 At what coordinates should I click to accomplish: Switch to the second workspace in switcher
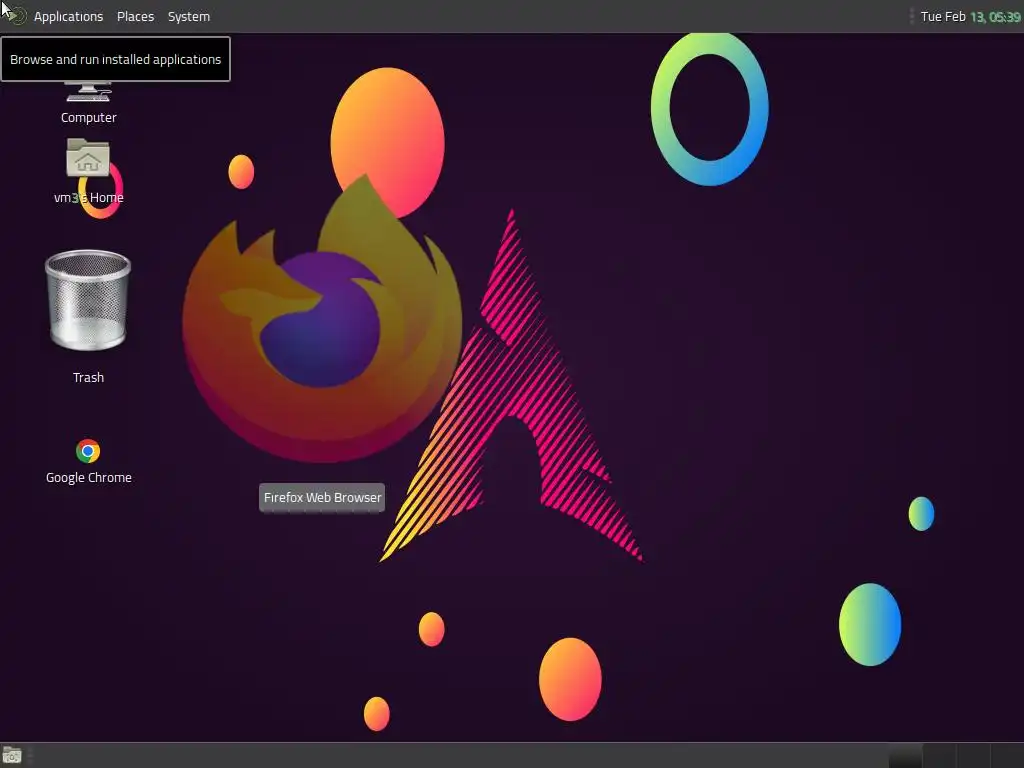[939, 756]
